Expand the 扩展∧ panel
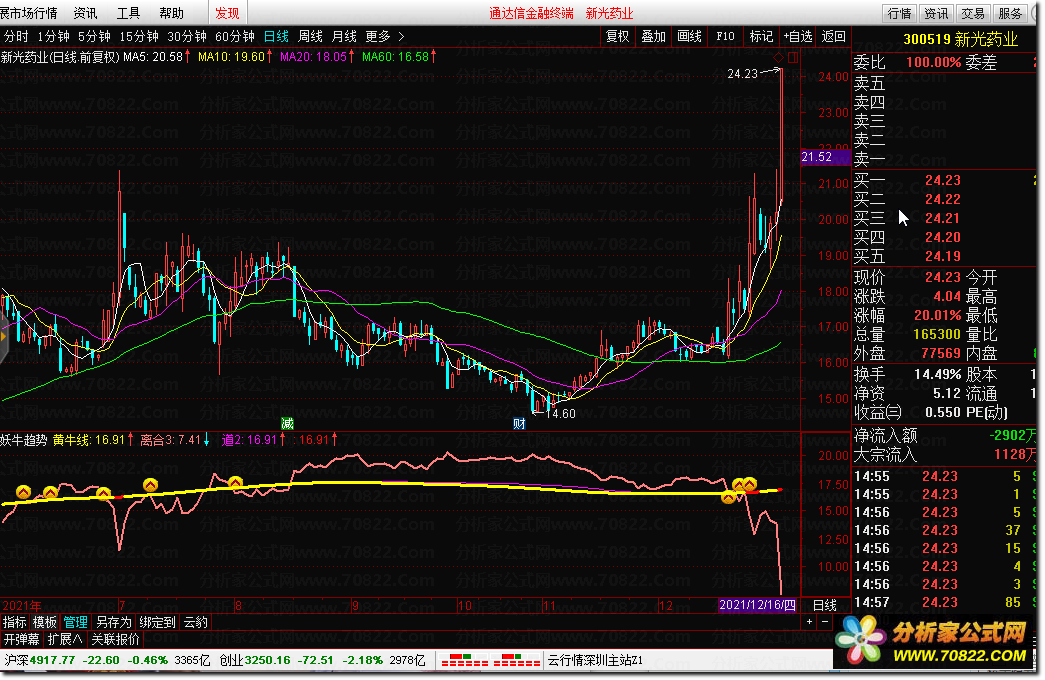This screenshot has height=680, width=1045. [x=65, y=639]
